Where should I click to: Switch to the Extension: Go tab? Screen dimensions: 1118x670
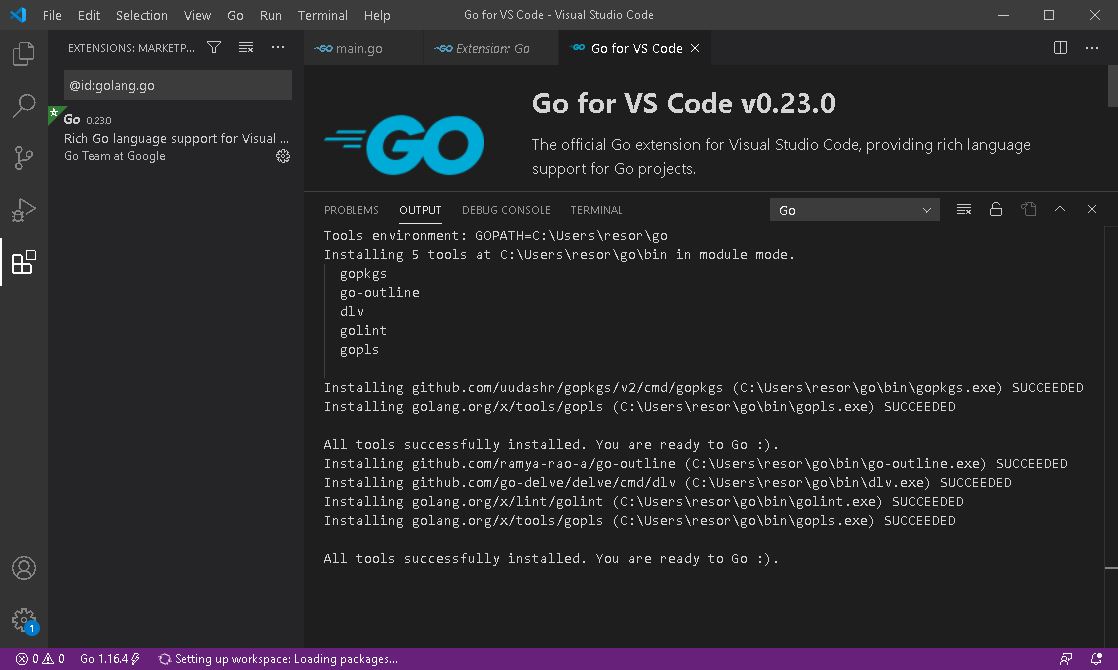point(491,48)
